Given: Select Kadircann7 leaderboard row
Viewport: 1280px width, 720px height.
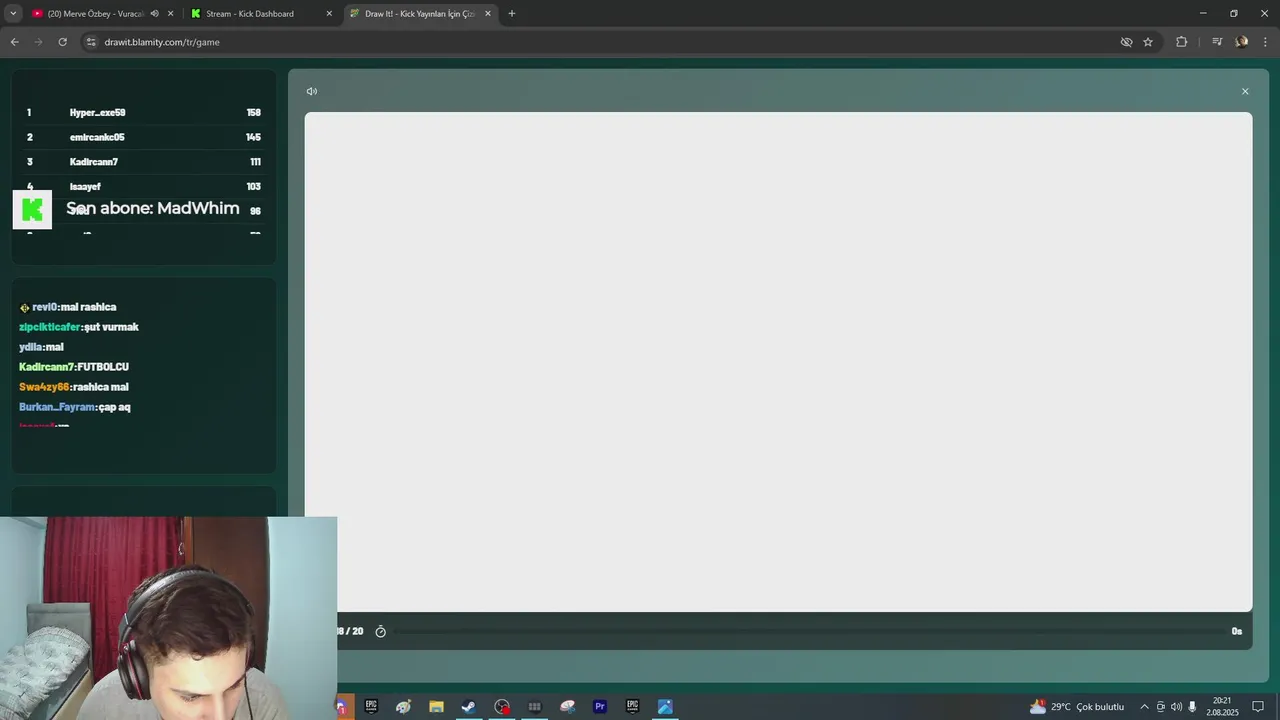Looking at the screenshot, I should click(x=144, y=162).
